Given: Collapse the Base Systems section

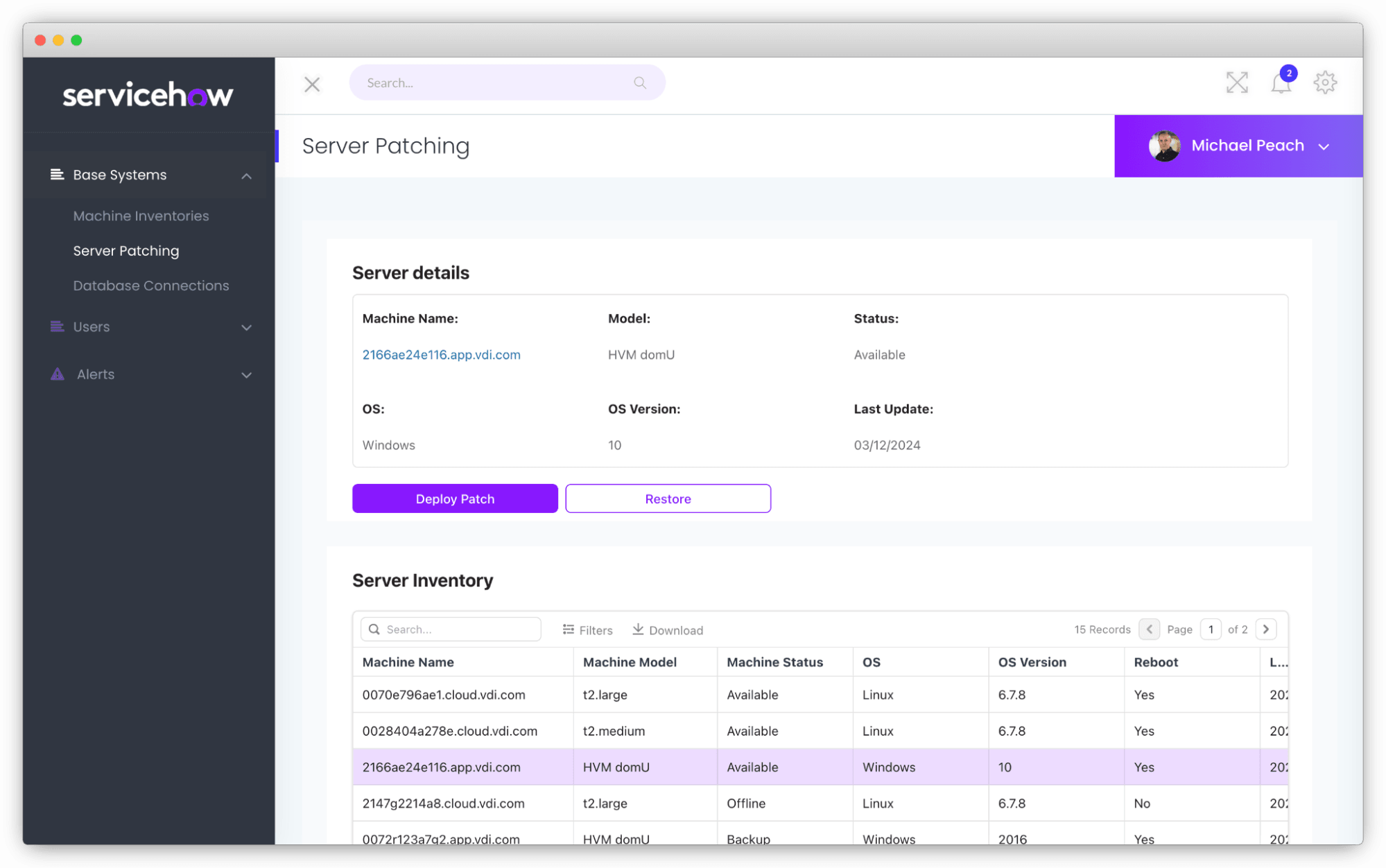Looking at the screenshot, I should (x=246, y=175).
